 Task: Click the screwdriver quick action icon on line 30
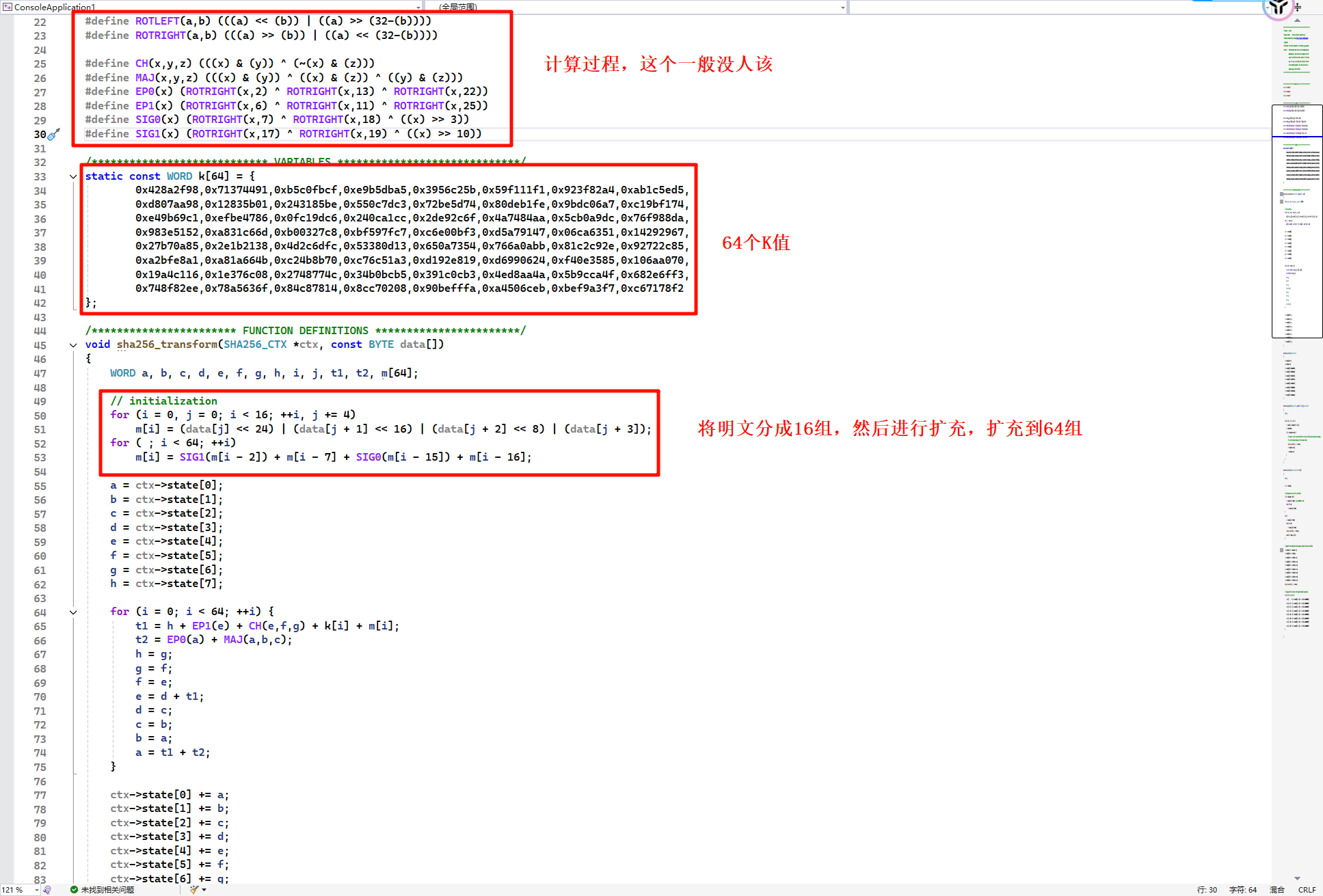click(x=54, y=134)
